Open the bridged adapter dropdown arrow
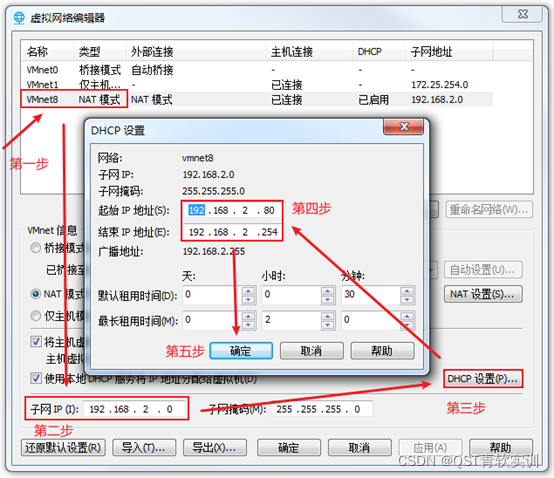The width and height of the screenshot is (554, 478). (433, 270)
